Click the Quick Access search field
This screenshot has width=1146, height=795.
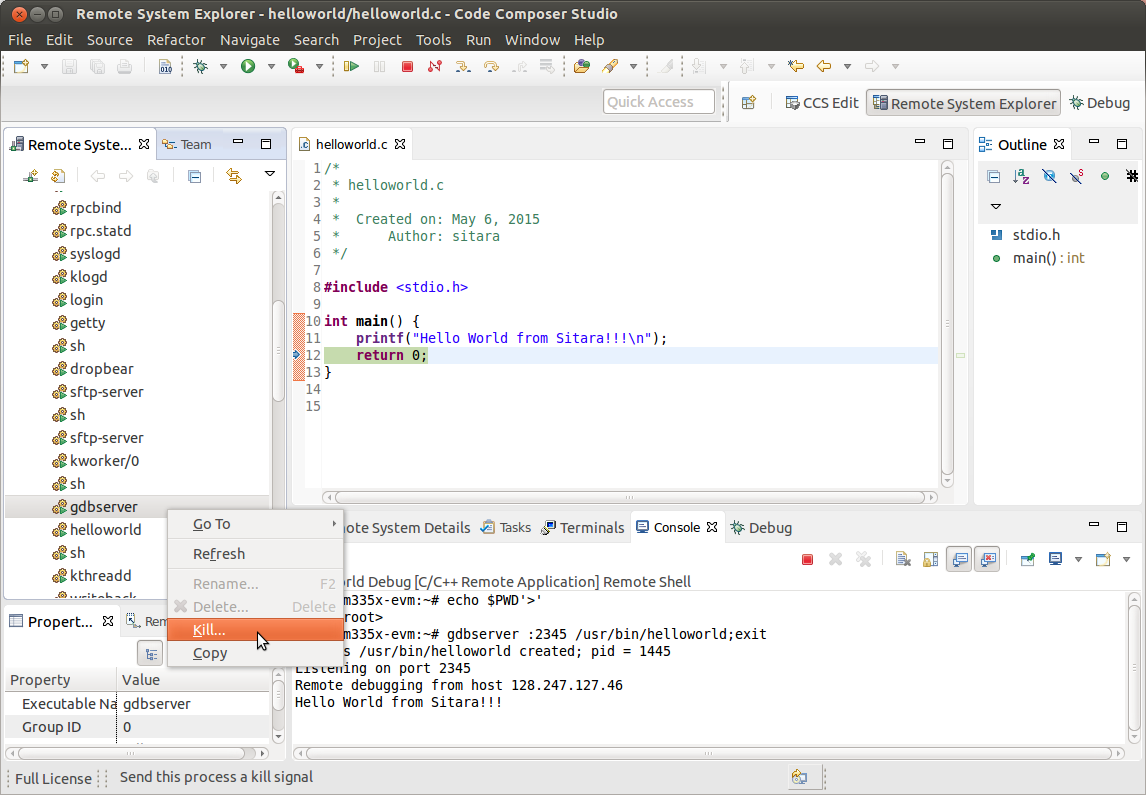tap(657, 101)
